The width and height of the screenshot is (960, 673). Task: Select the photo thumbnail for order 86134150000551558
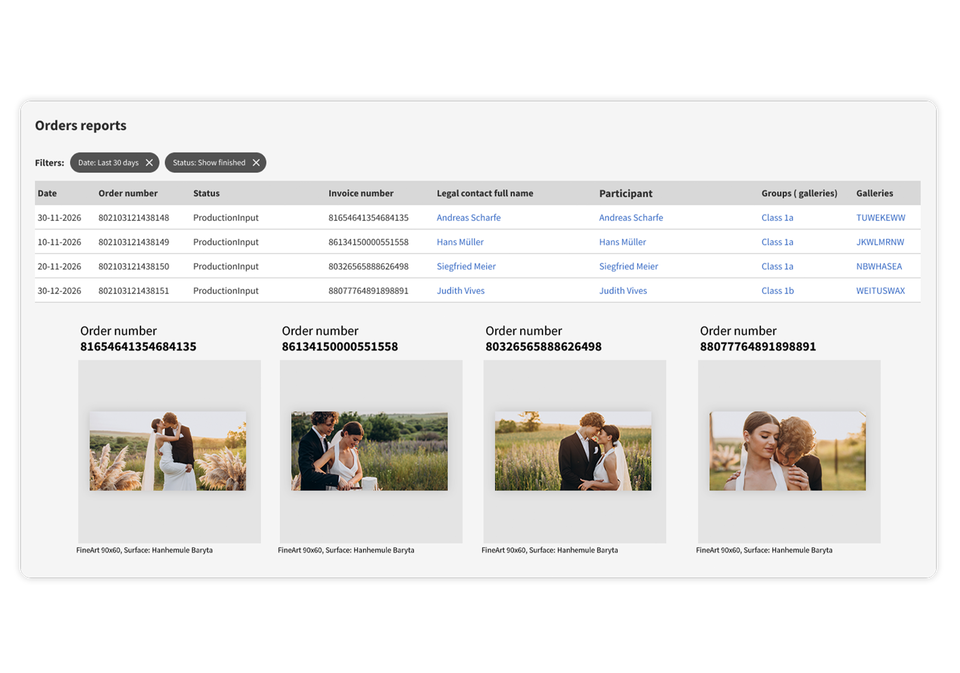click(x=369, y=451)
